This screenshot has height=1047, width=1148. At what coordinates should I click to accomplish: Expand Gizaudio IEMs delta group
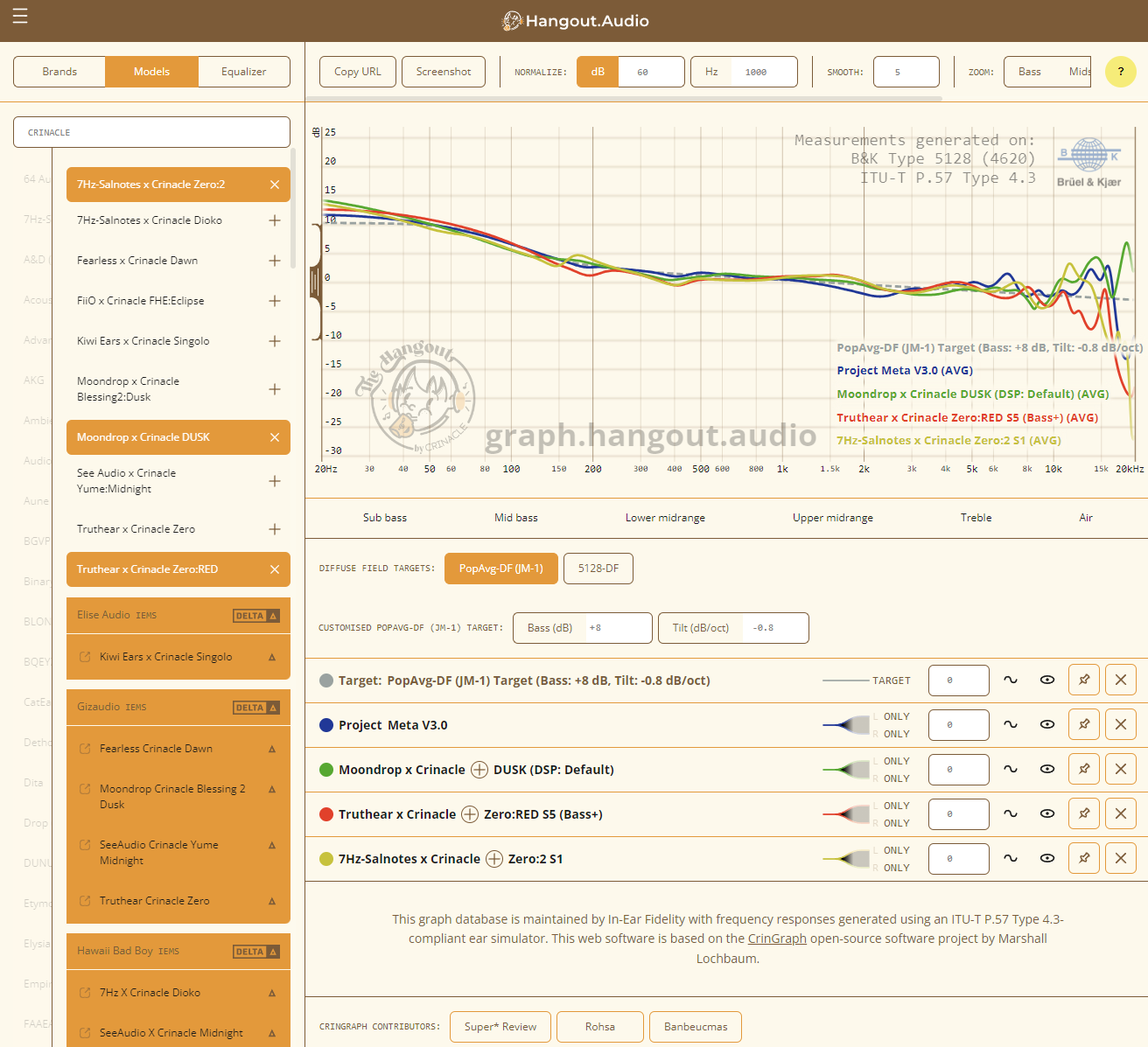tap(178, 707)
